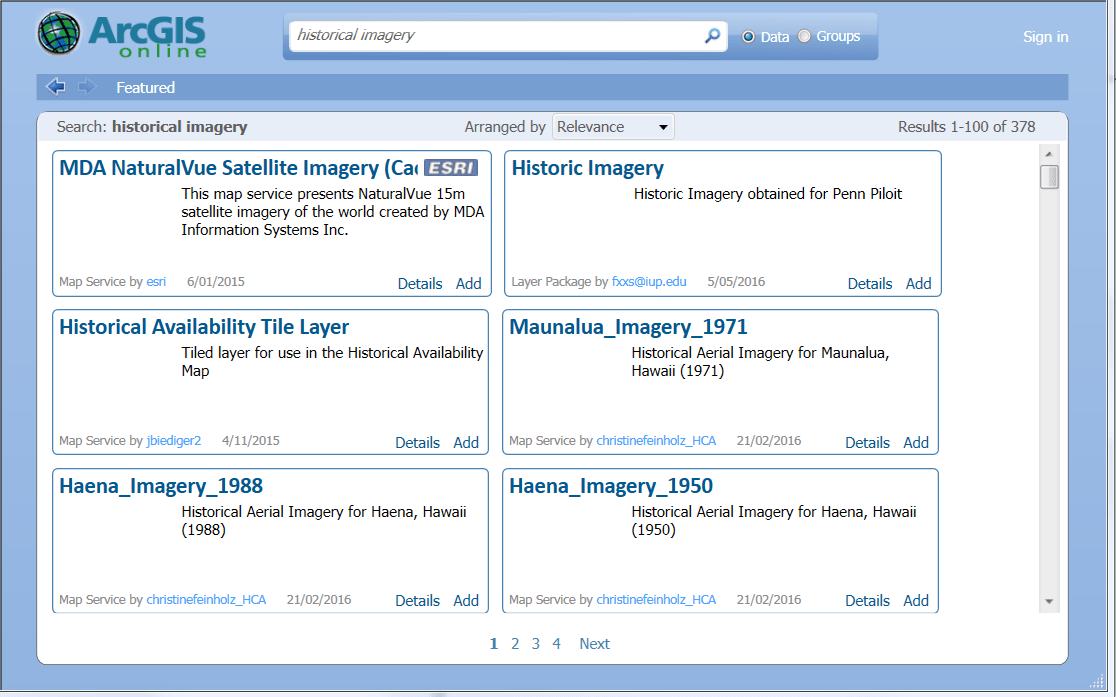Select the Data search scope
Viewport: 1116px width, 697px height.
748,36
